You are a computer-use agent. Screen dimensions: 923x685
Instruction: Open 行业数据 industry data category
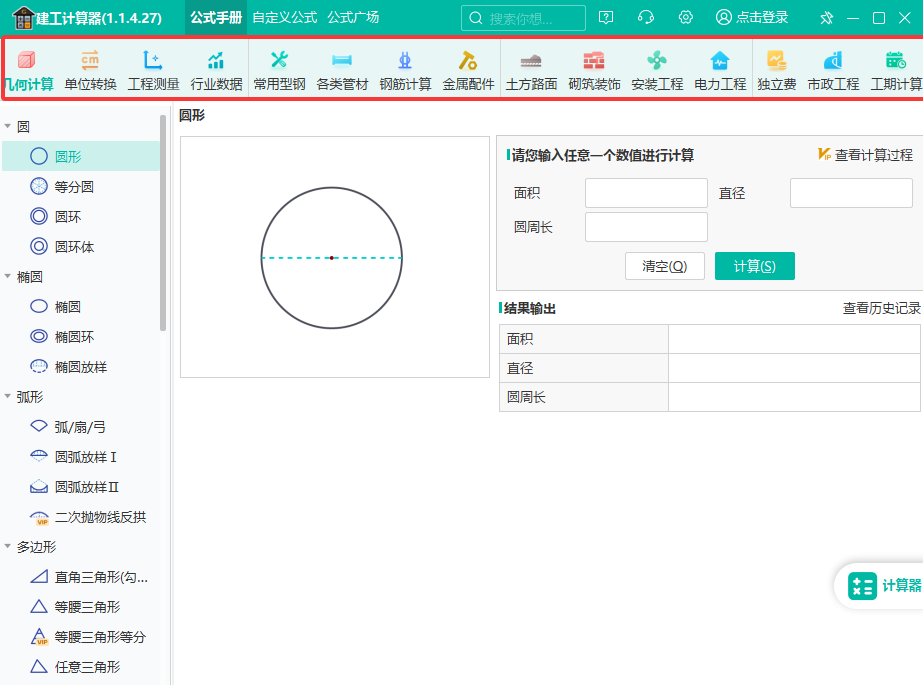click(x=216, y=70)
